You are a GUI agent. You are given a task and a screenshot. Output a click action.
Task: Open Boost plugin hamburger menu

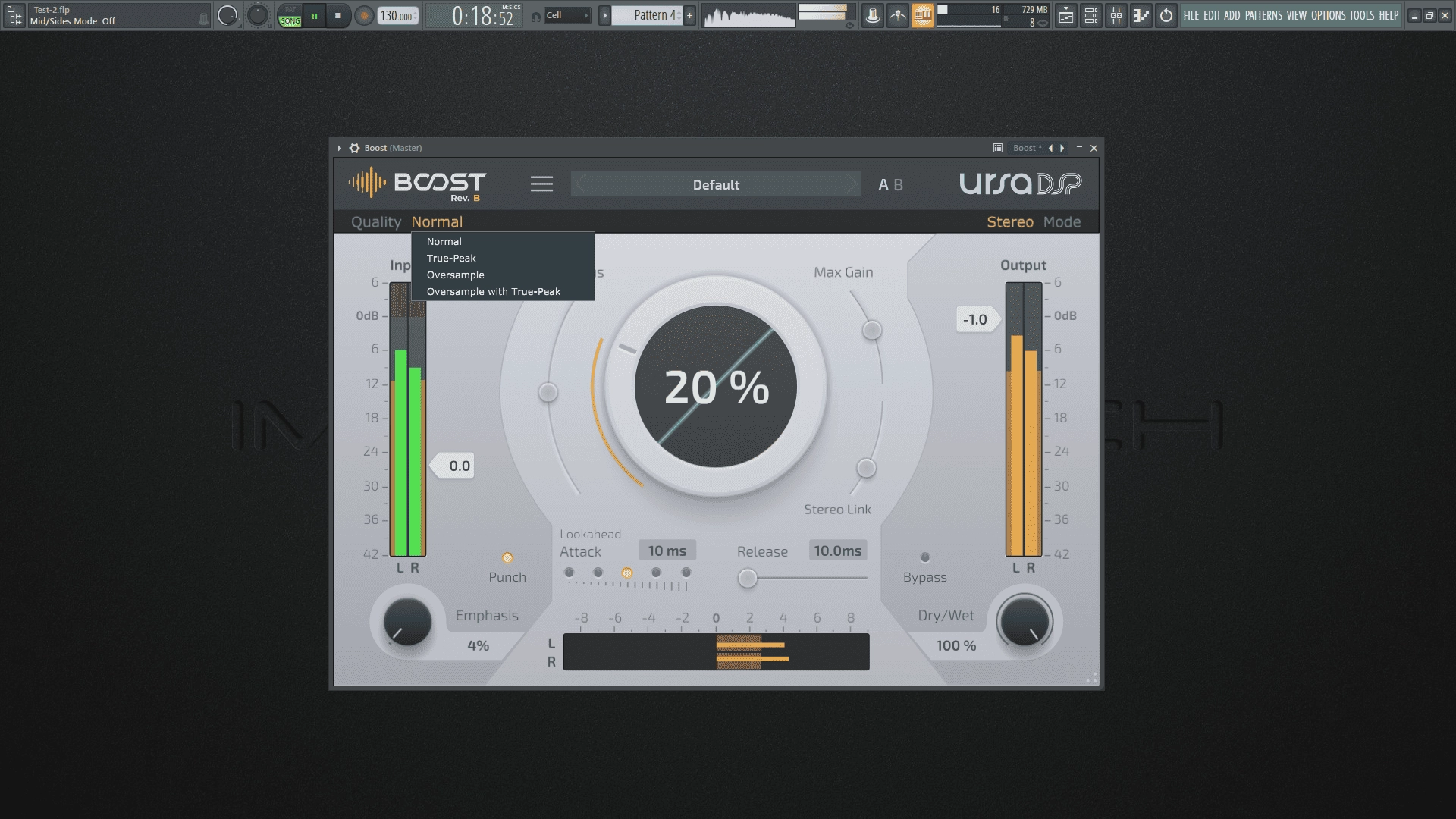click(x=541, y=184)
